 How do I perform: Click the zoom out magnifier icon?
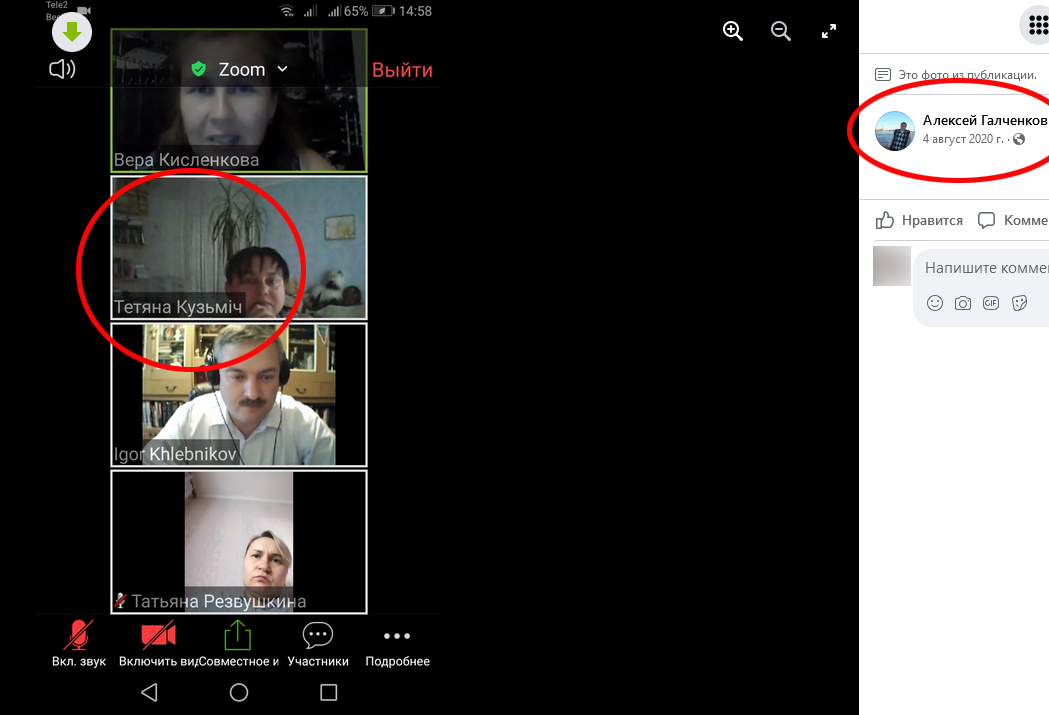pos(781,31)
